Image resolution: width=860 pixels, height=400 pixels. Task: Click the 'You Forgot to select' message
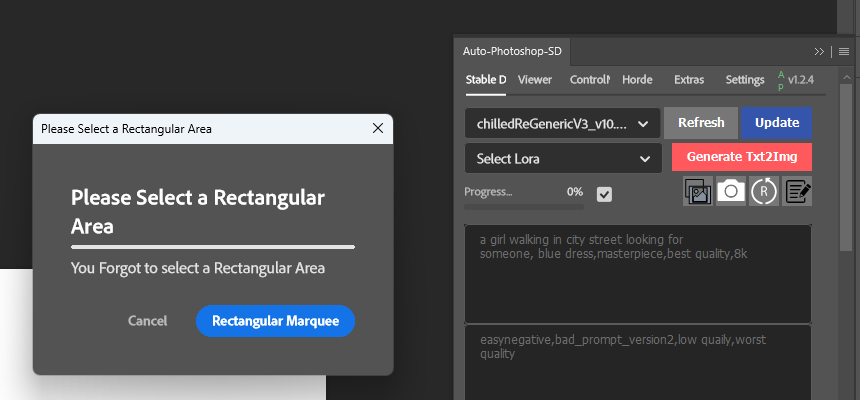tap(198, 268)
